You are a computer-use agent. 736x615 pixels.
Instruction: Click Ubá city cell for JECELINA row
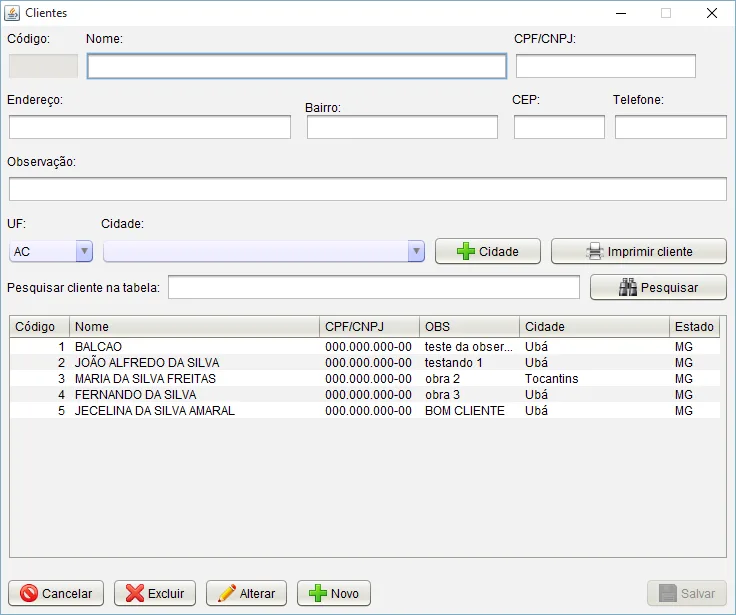click(594, 410)
